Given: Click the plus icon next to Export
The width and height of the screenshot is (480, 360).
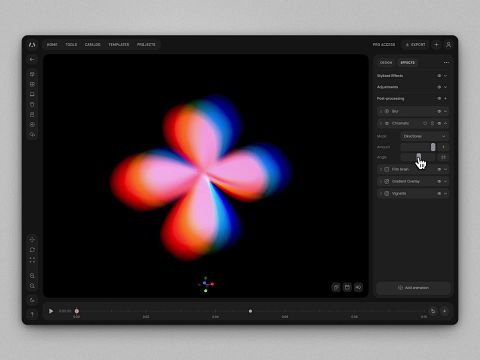Looking at the screenshot, I should point(436,44).
